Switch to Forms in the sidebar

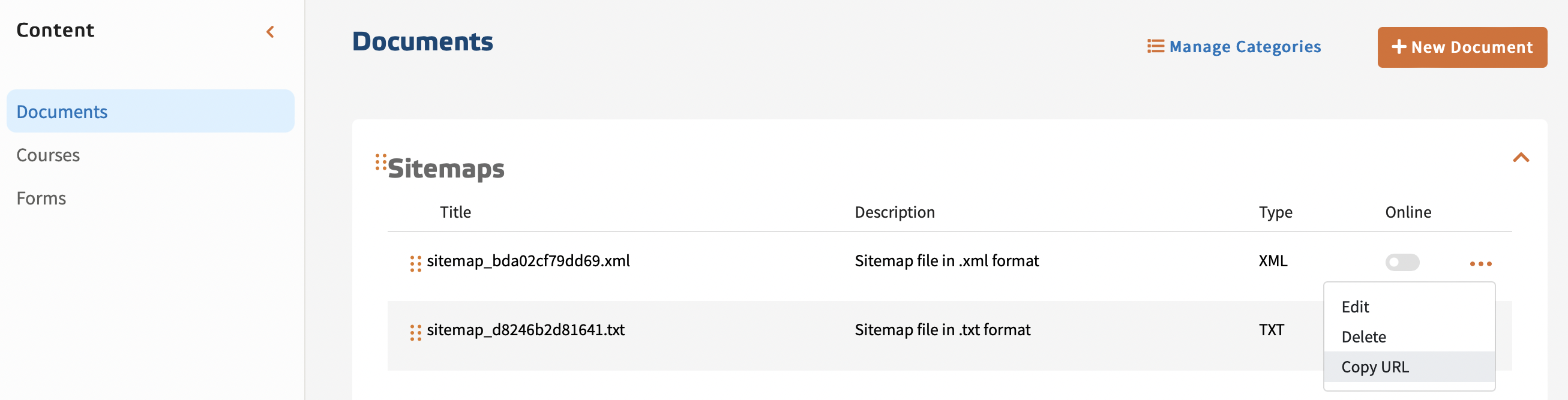(x=41, y=198)
